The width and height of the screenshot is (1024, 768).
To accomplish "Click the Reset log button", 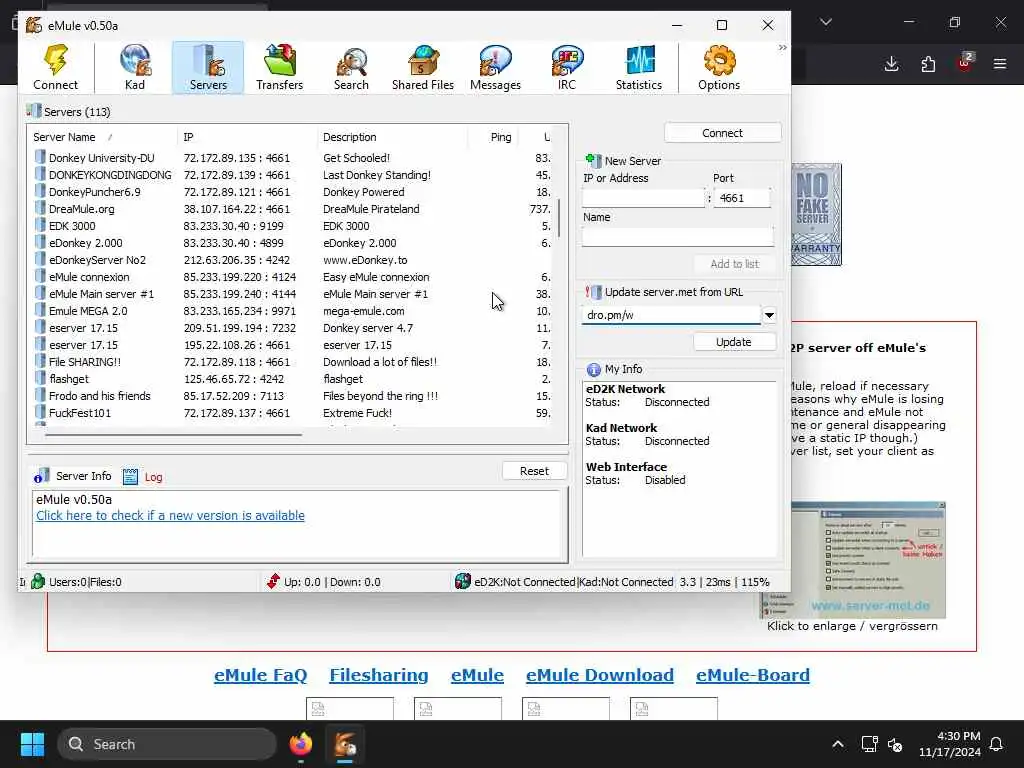I will (x=534, y=471).
